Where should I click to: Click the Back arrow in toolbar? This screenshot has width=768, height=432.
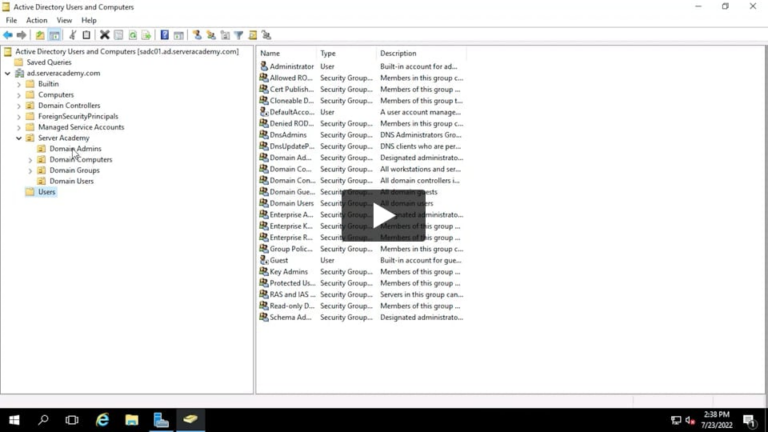tap(8, 35)
